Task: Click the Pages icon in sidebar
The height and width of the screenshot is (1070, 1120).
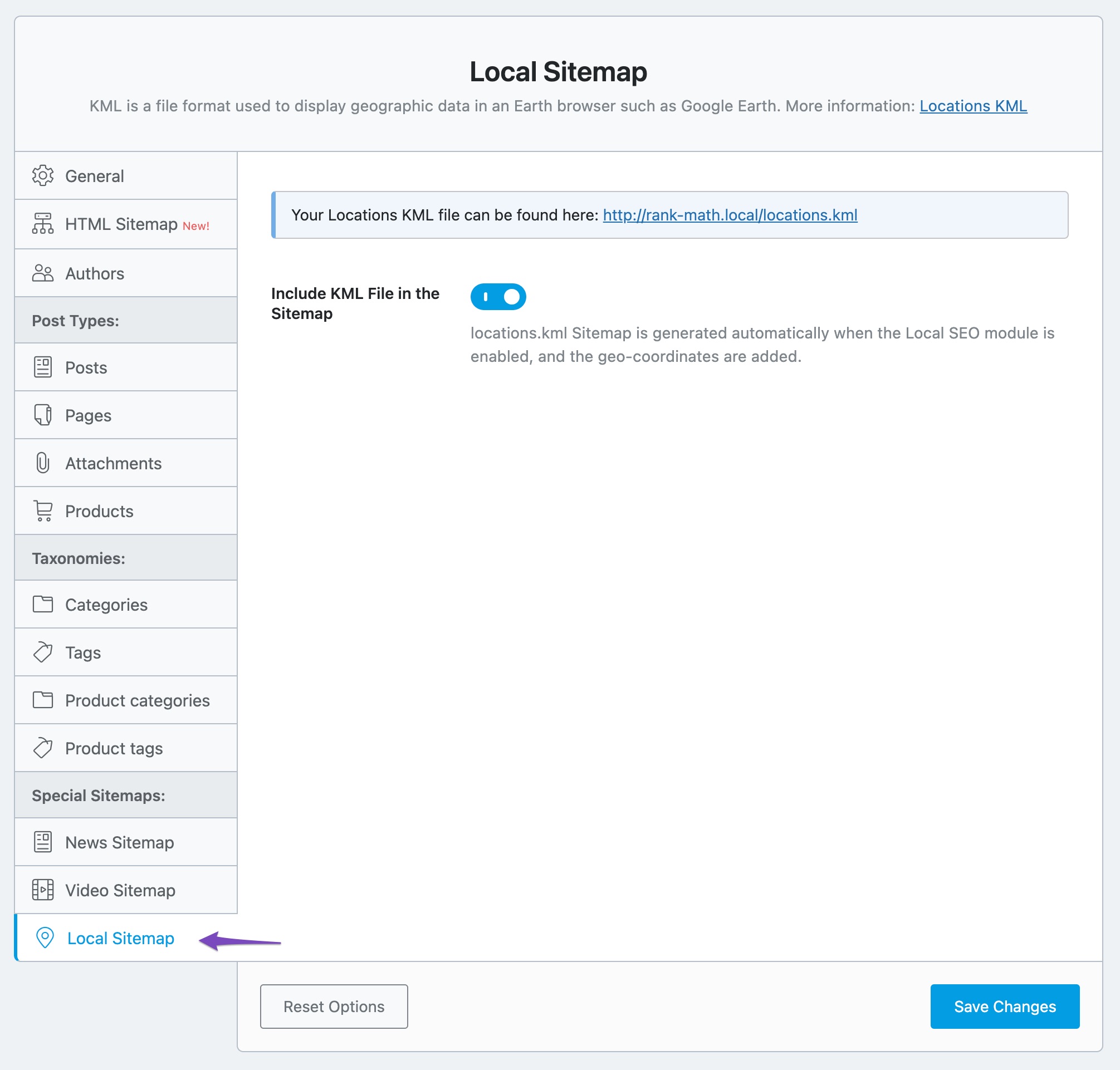Action: tap(43, 415)
